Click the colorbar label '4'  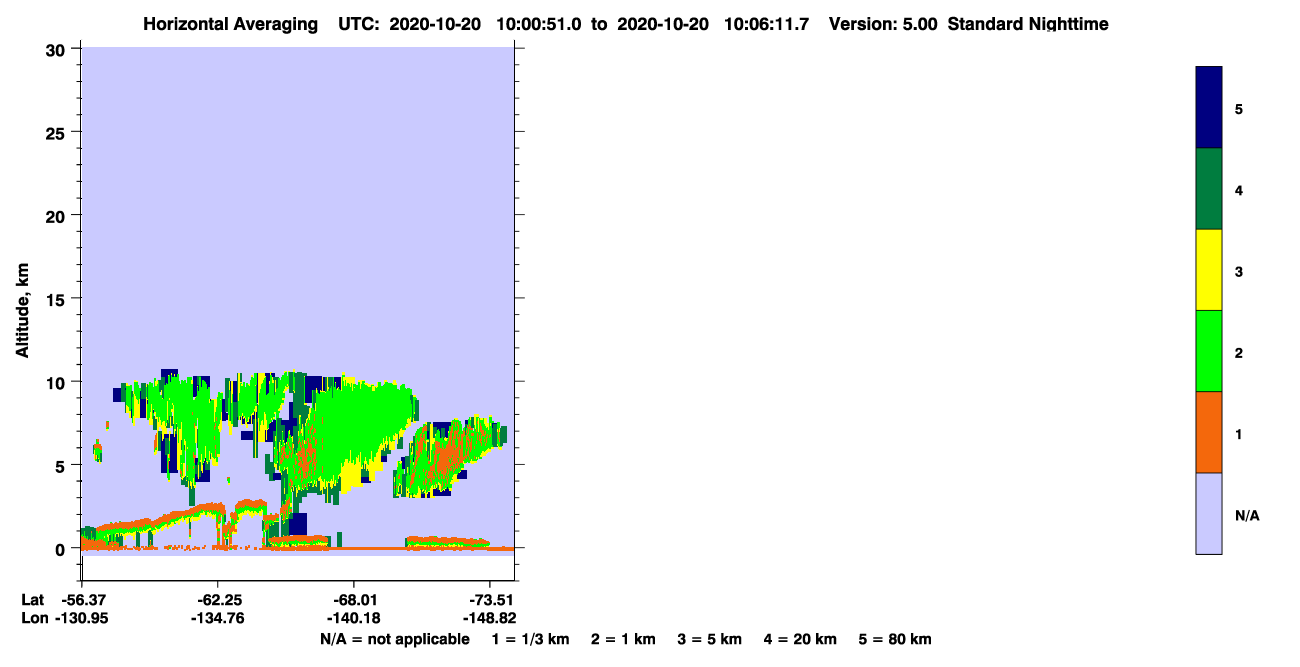point(1239,190)
